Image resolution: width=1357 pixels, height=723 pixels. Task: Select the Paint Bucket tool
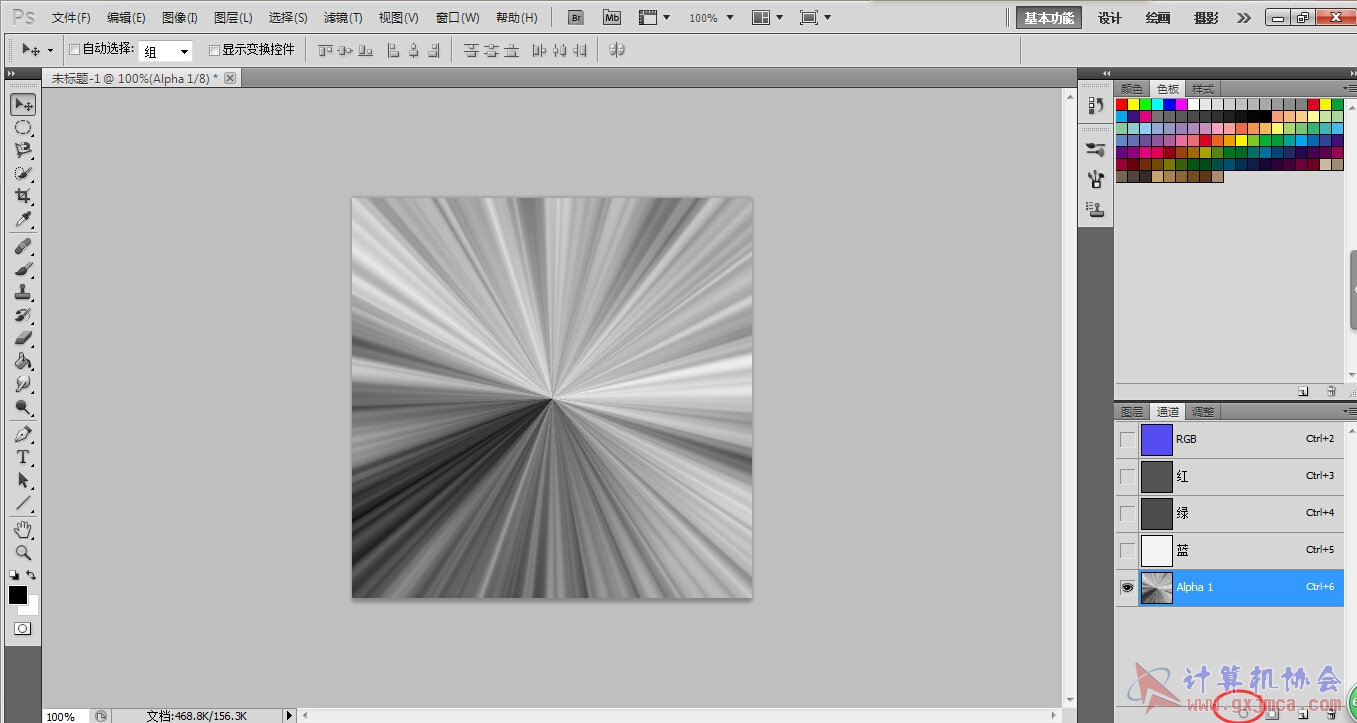[23, 362]
